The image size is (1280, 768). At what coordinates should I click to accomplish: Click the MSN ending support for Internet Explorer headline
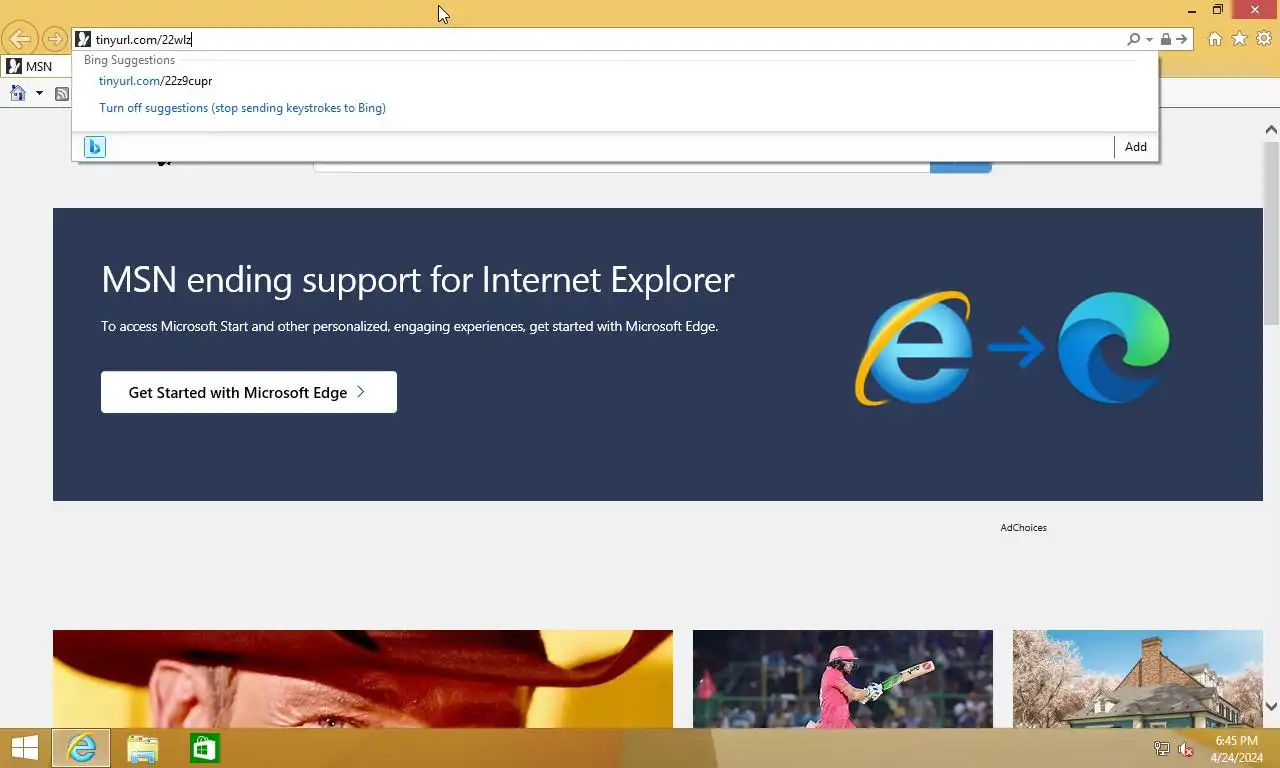coord(418,279)
